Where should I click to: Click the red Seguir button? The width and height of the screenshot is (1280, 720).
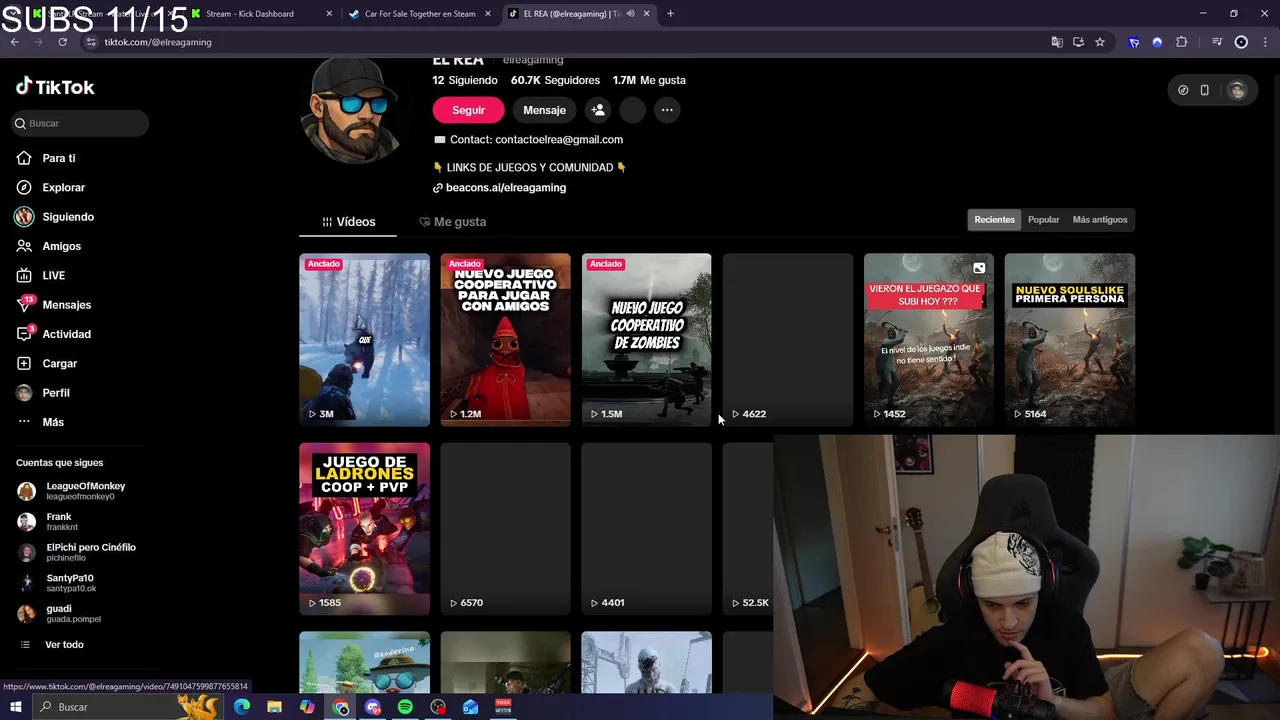pos(468,110)
